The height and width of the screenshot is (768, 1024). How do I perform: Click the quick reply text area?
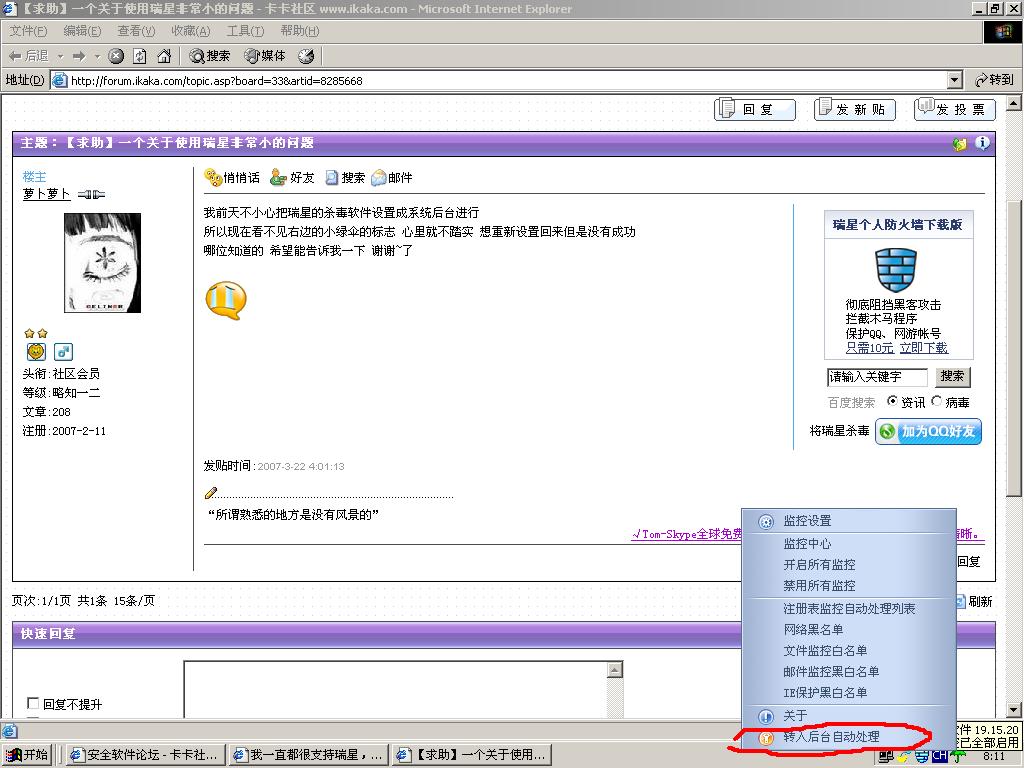pos(396,690)
